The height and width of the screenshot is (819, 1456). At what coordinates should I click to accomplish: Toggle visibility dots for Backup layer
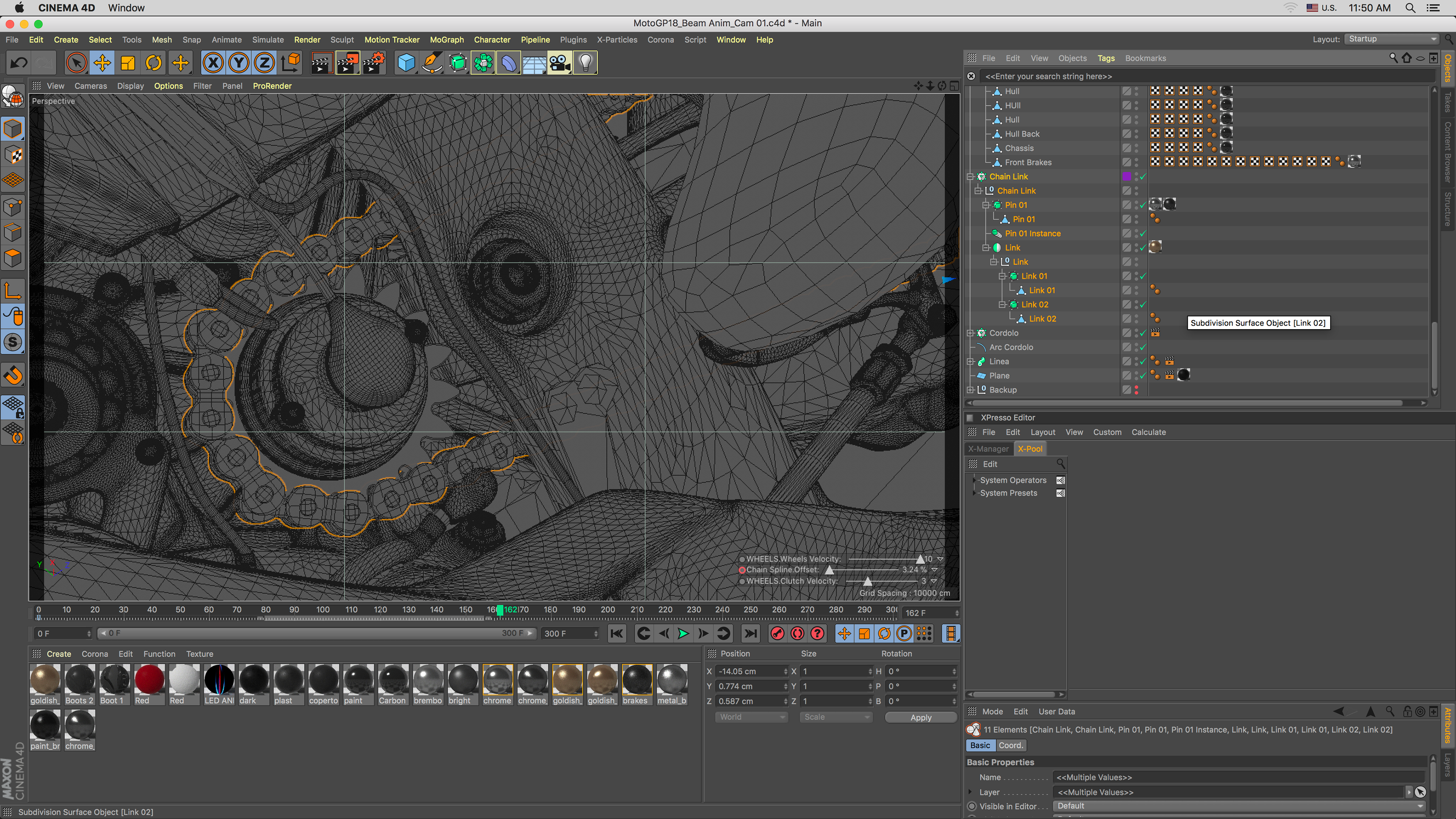tap(1136, 390)
